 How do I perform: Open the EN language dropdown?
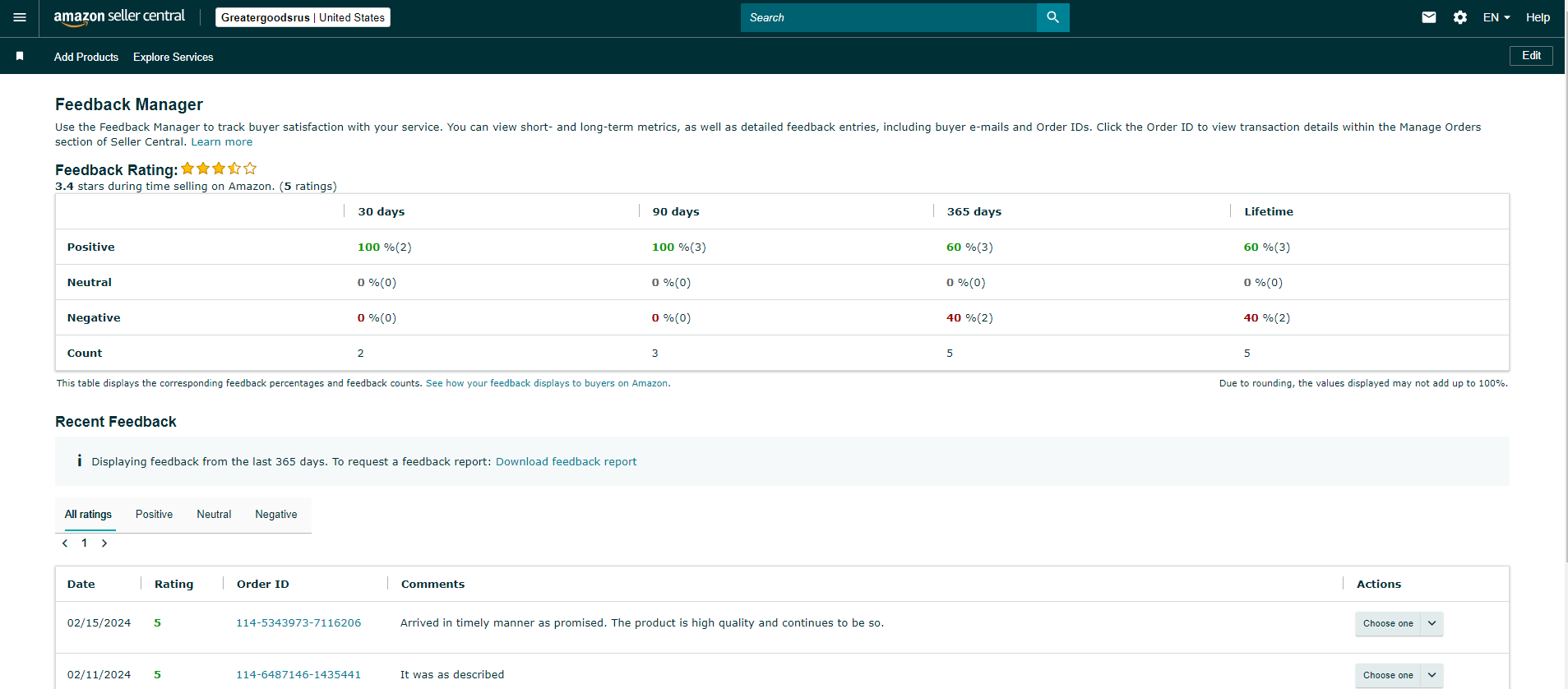[x=1496, y=17]
